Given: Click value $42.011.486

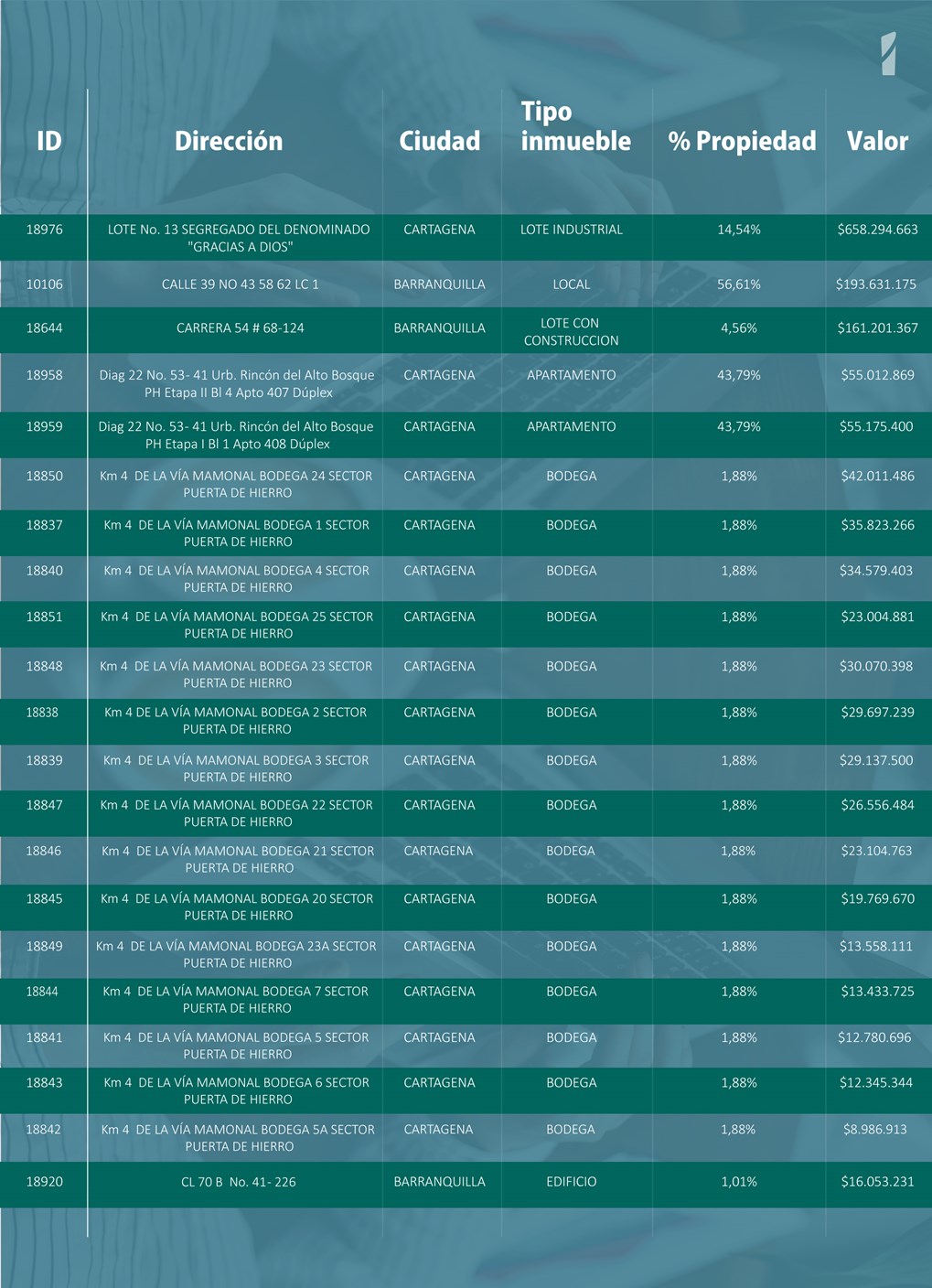Looking at the screenshot, I should pos(877,476).
